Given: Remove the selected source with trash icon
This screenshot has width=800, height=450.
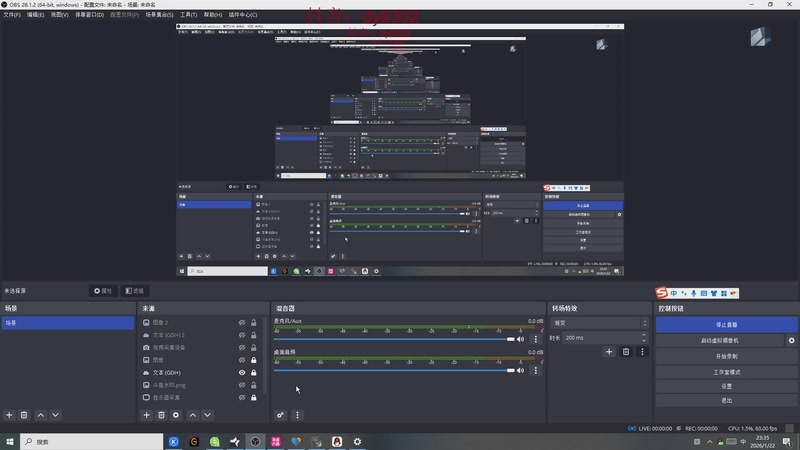Looking at the screenshot, I should click(161, 415).
